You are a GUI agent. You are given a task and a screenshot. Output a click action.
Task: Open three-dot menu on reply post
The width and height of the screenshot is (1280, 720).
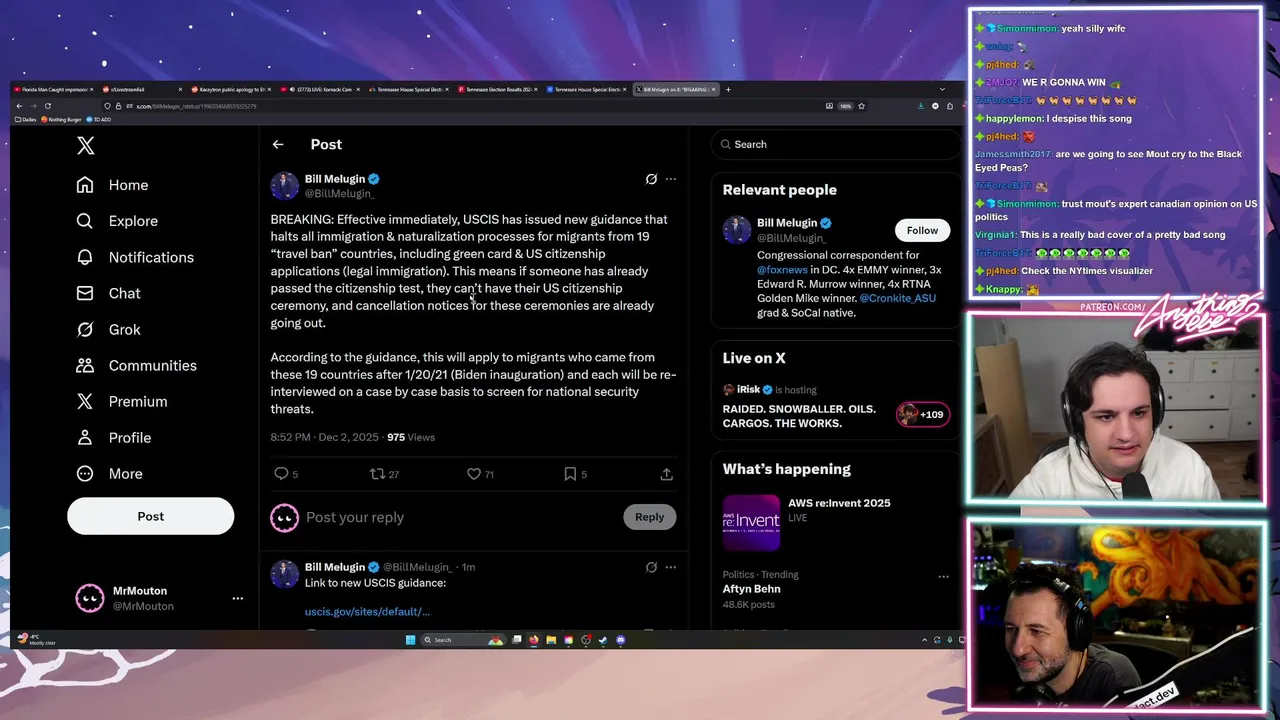671,567
